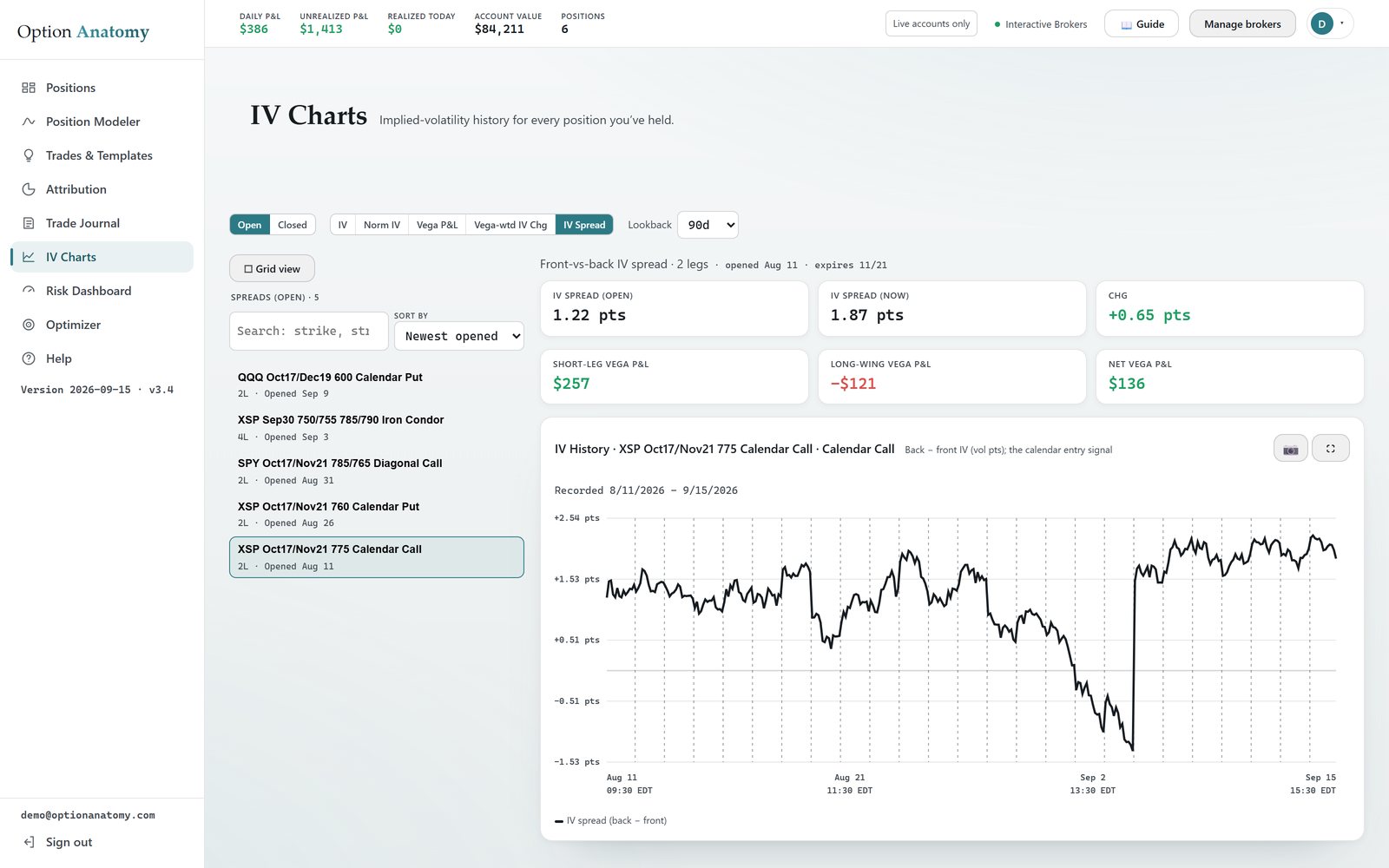Click the IV spread legend entry
This screenshot has width=1389, height=868.
click(x=611, y=820)
